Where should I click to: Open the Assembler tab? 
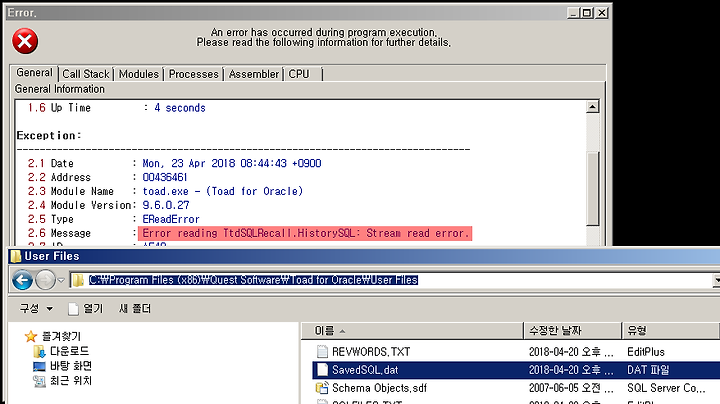[x=253, y=74]
